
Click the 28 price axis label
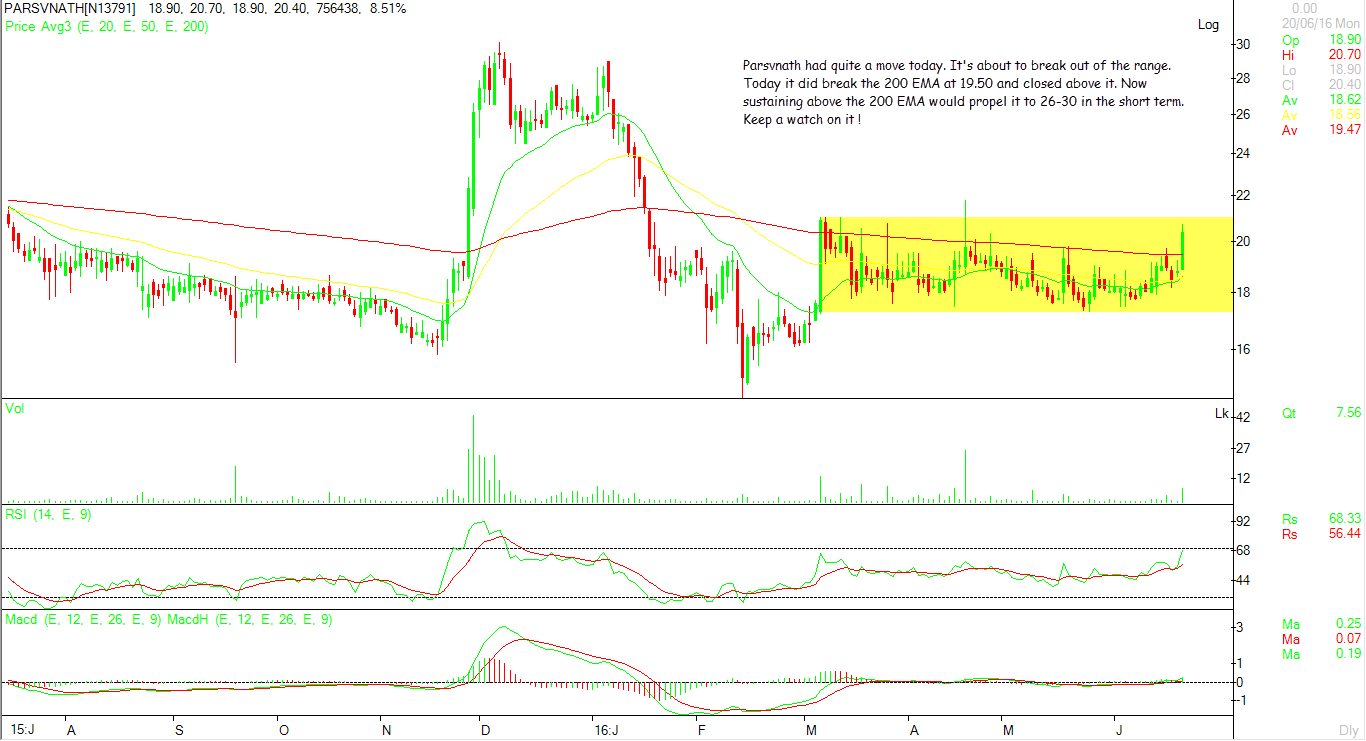tap(1243, 78)
